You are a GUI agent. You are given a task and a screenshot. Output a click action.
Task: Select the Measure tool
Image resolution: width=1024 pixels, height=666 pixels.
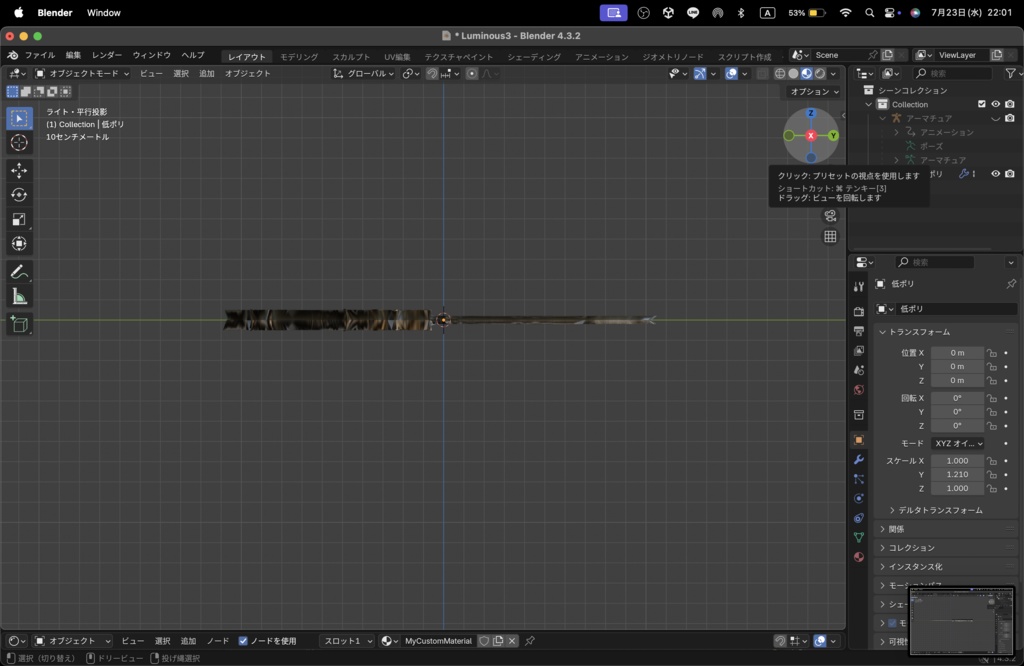coord(19,296)
